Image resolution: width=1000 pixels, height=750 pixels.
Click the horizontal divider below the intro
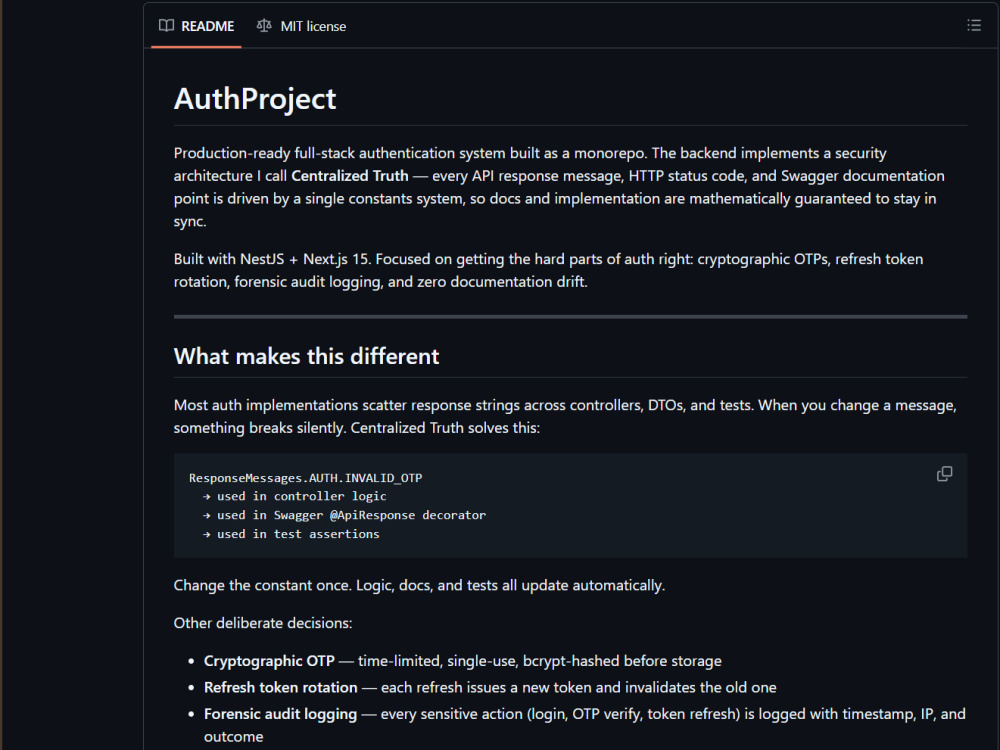570,316
